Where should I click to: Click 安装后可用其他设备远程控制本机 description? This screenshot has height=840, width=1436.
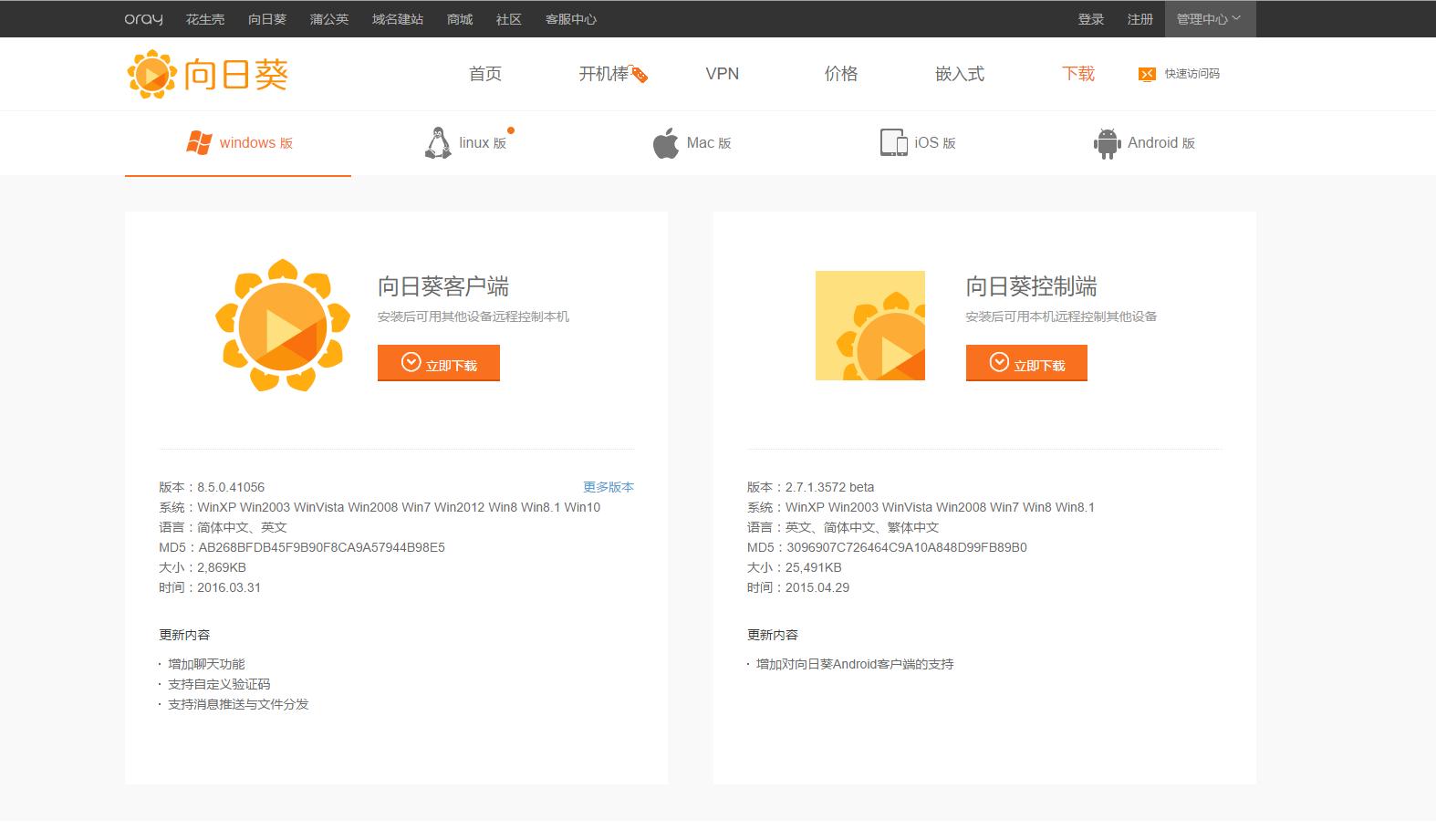[473, 316]
